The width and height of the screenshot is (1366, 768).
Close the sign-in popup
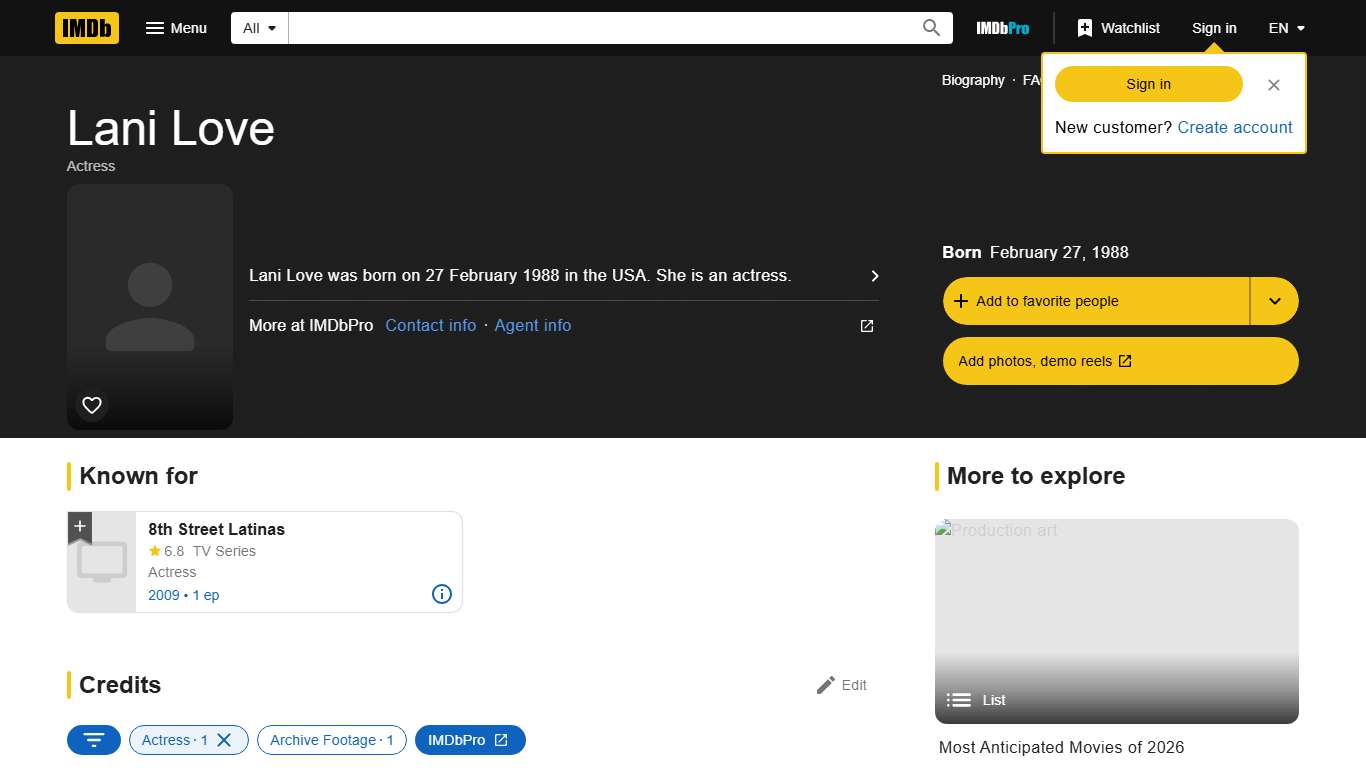coord(1273,85)
